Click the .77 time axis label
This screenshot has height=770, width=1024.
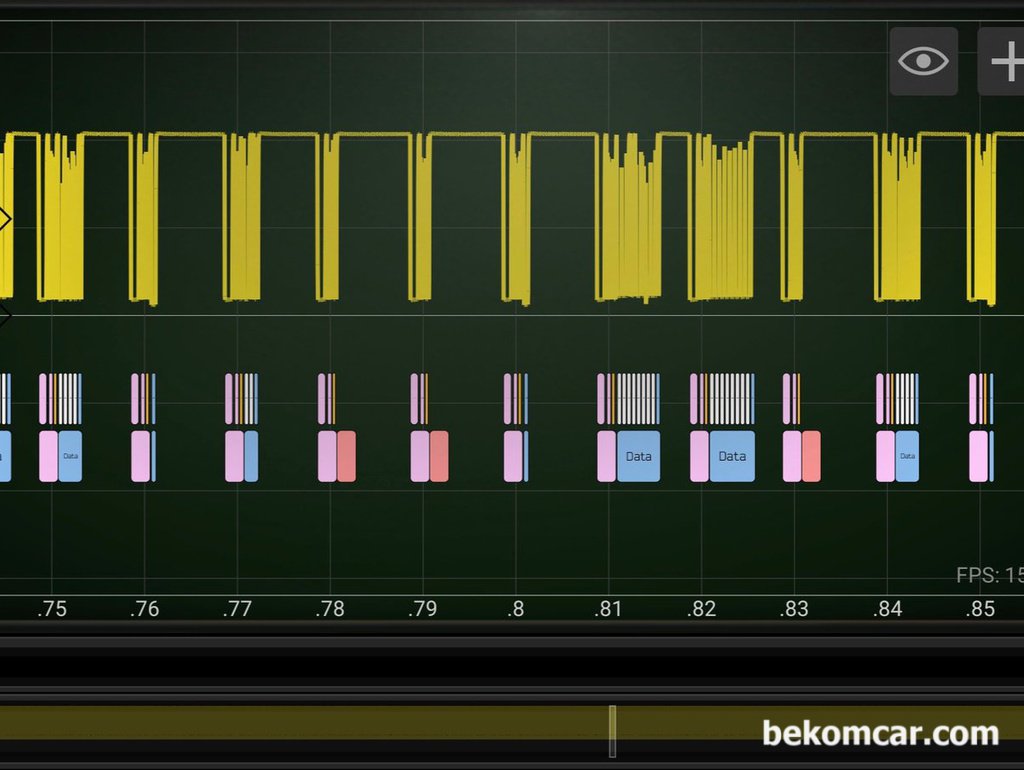click(x=237, y=609)
